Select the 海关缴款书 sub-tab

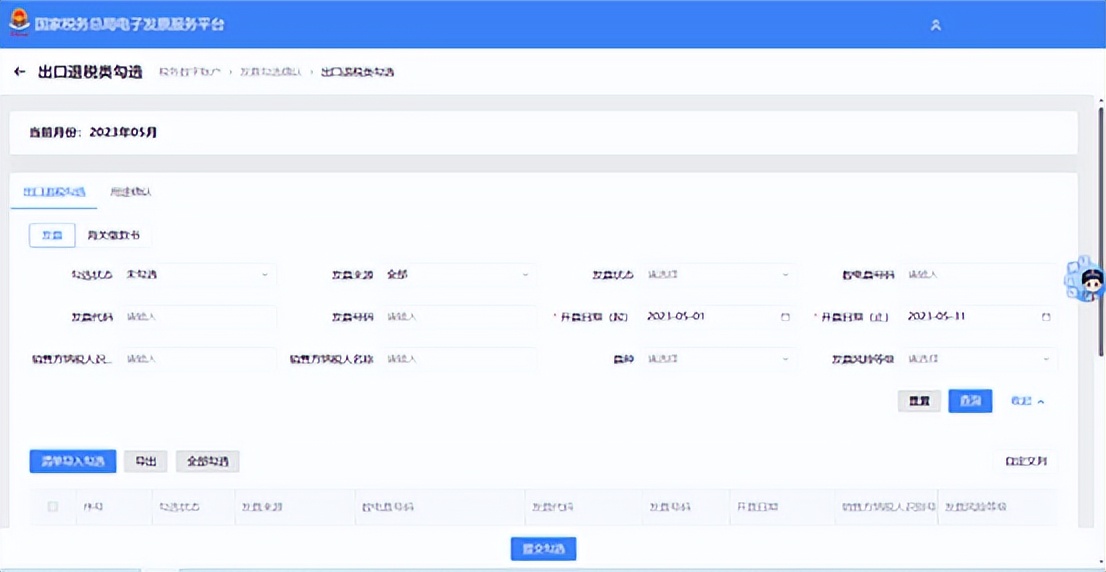tap(114, 236)
